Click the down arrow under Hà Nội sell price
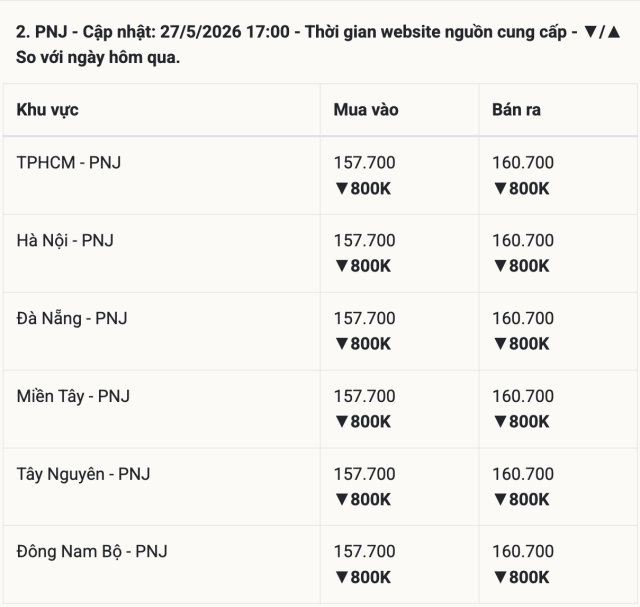 point(500,266)
